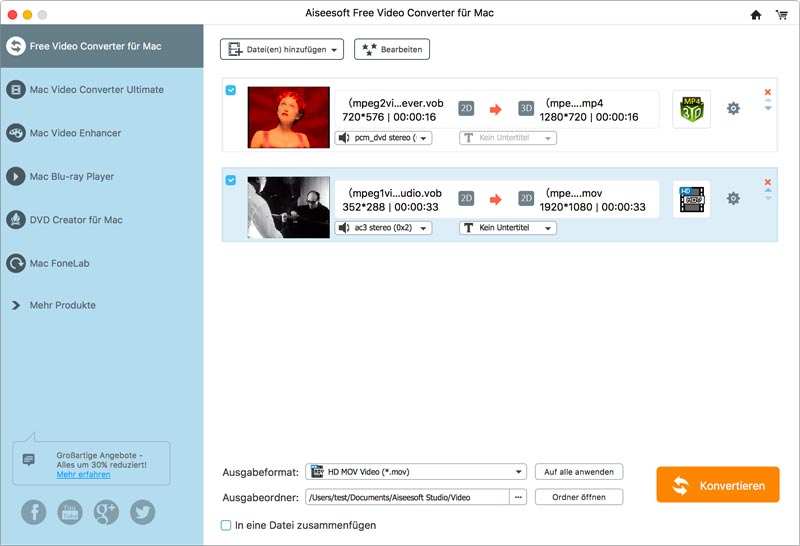Click the Bearbeiten button

[392, 49]
